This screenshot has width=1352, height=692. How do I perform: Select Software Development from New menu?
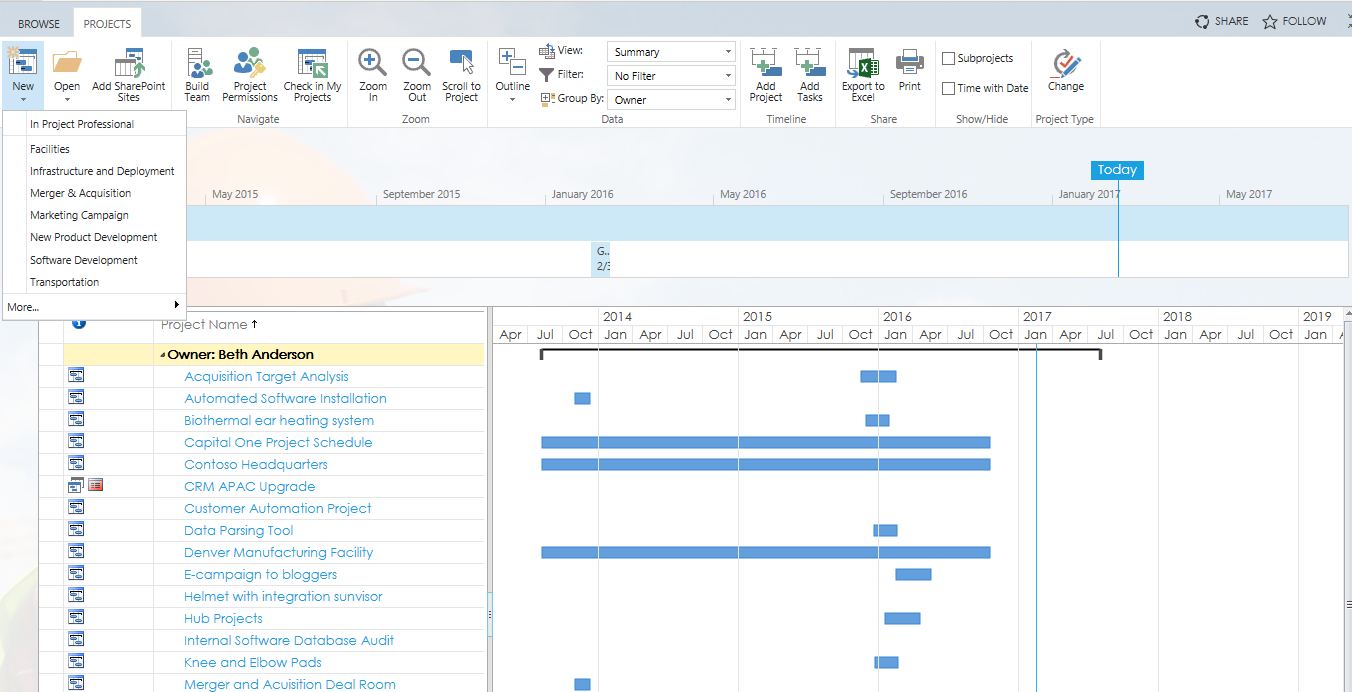click(84, 260)
